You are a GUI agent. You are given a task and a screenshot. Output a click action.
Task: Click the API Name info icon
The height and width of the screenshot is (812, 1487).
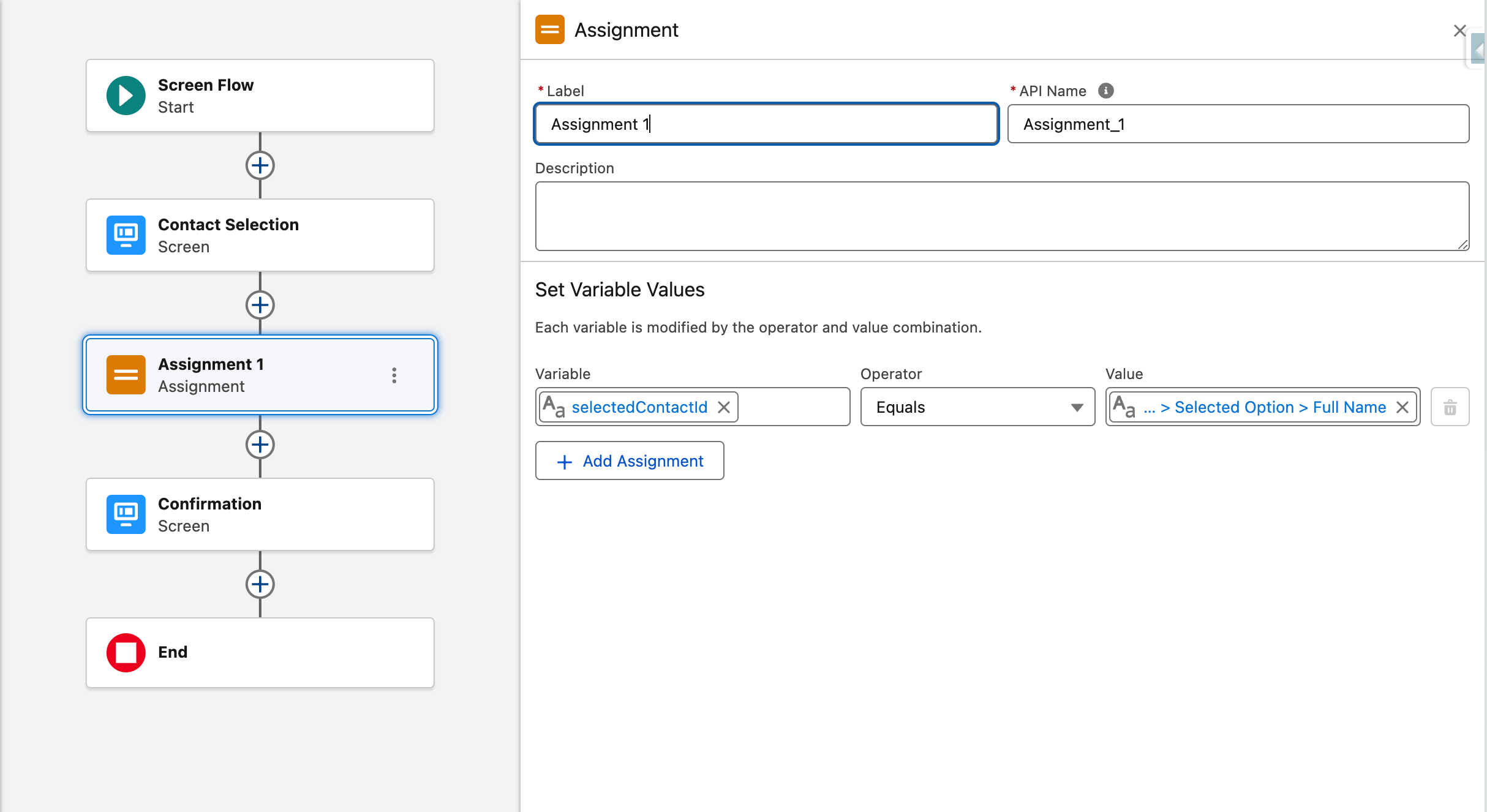tap(1105, 91)
